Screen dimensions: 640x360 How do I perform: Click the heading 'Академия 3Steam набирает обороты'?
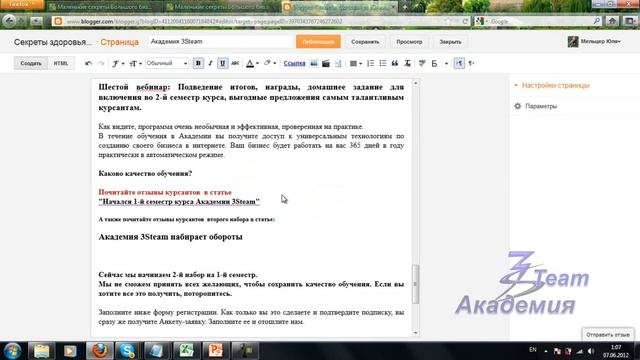pos(171,237)
